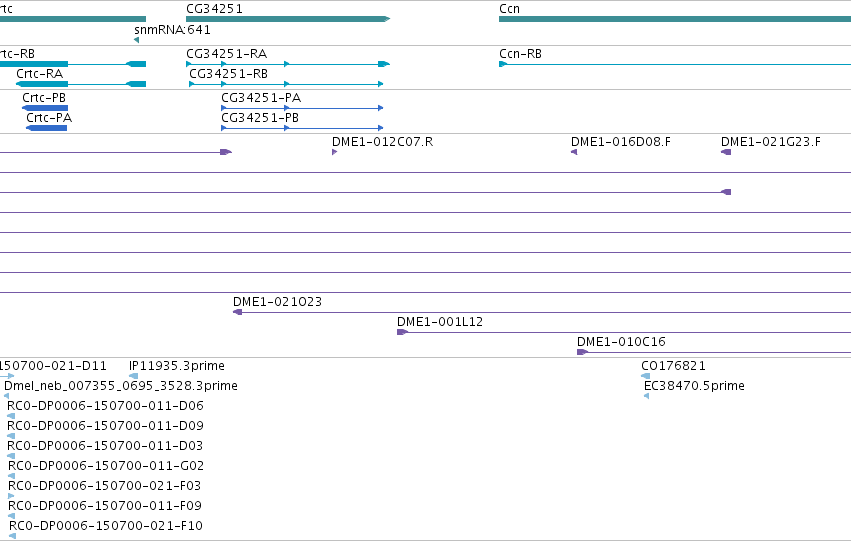Select the CG34251-RA transcript track
The height and width of the screenshot is (541, 851).
click(x=288, y=64)
